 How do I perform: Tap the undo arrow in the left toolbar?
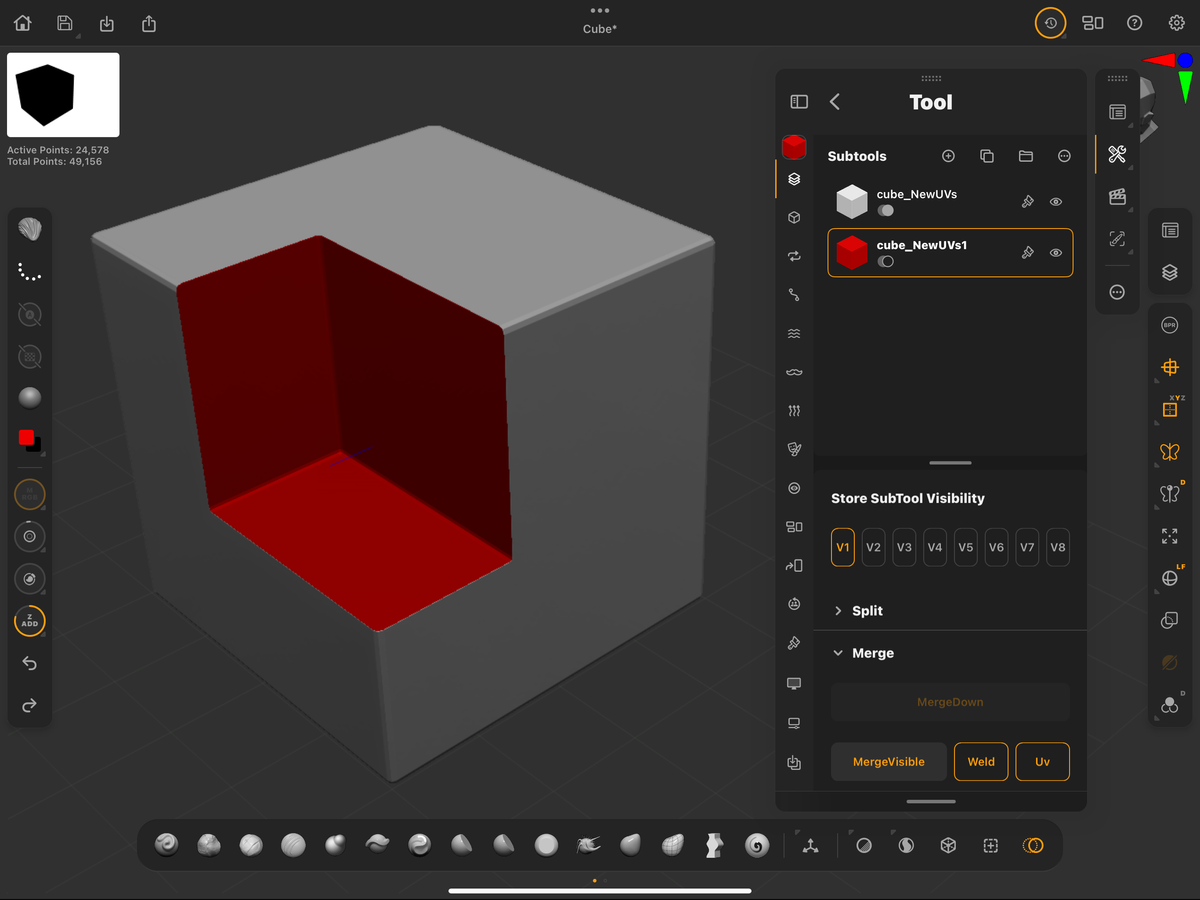tap(29, 663)
